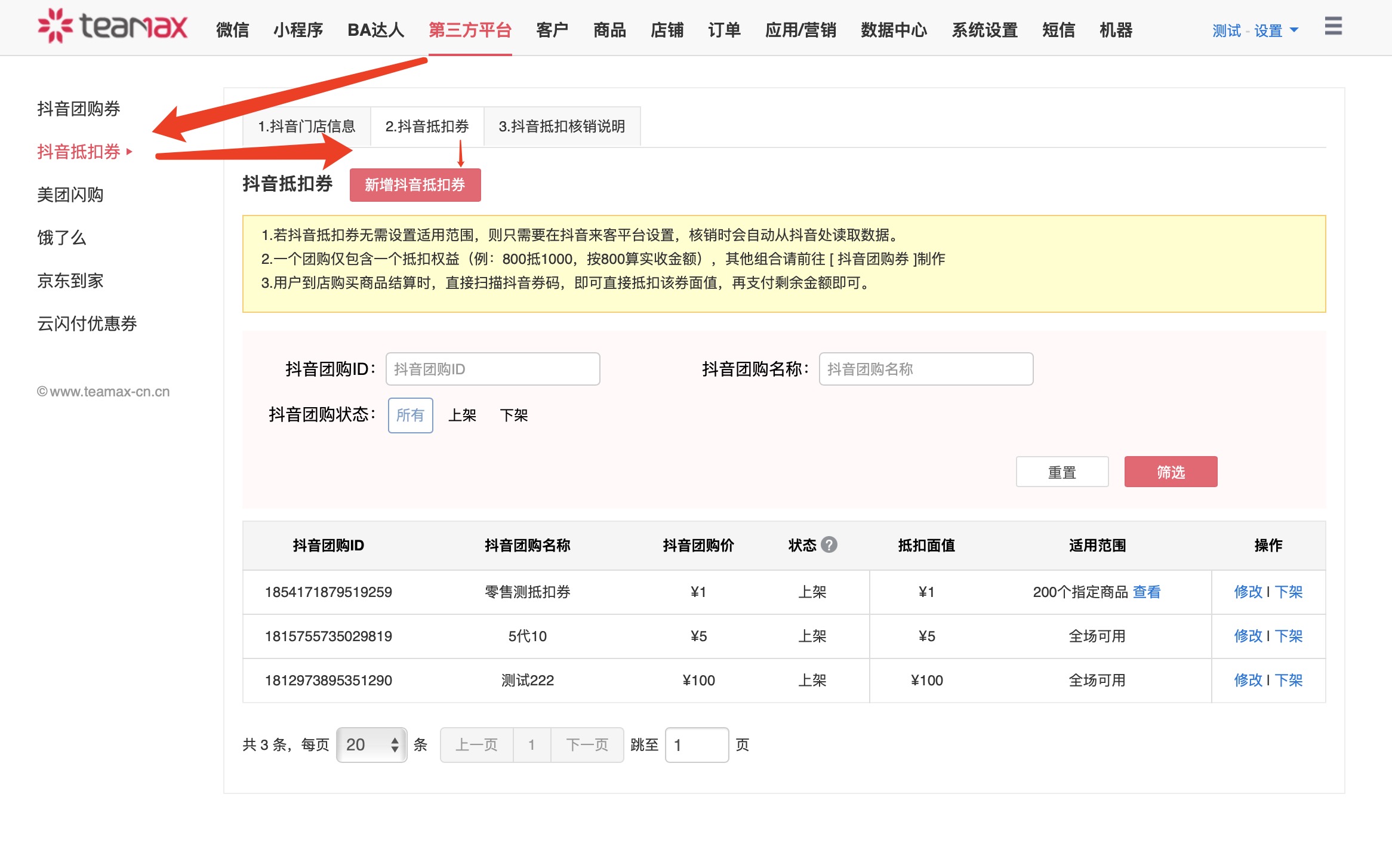Switch to 1.抖音门店信息 tab
Image resolution: width=1392 pixels, height=868 pixels.
[x=306, y=126]
